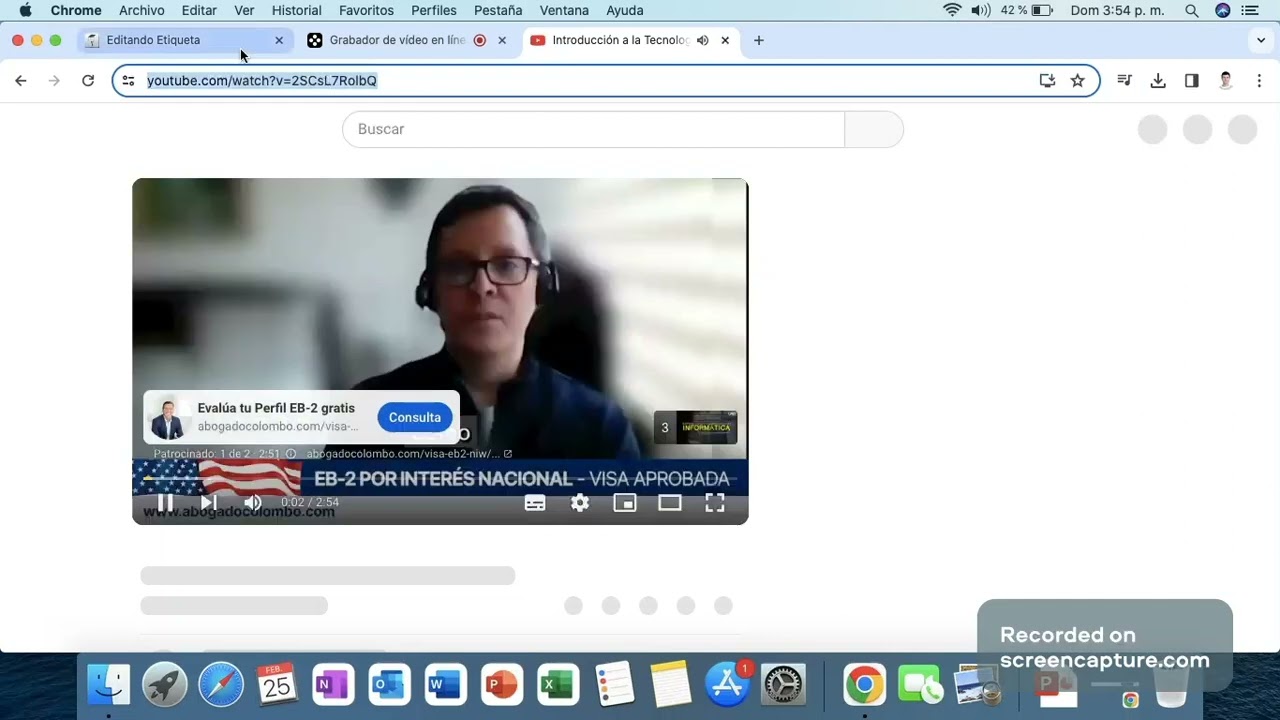Launch Safari from the Dock

tap(221, 685)
